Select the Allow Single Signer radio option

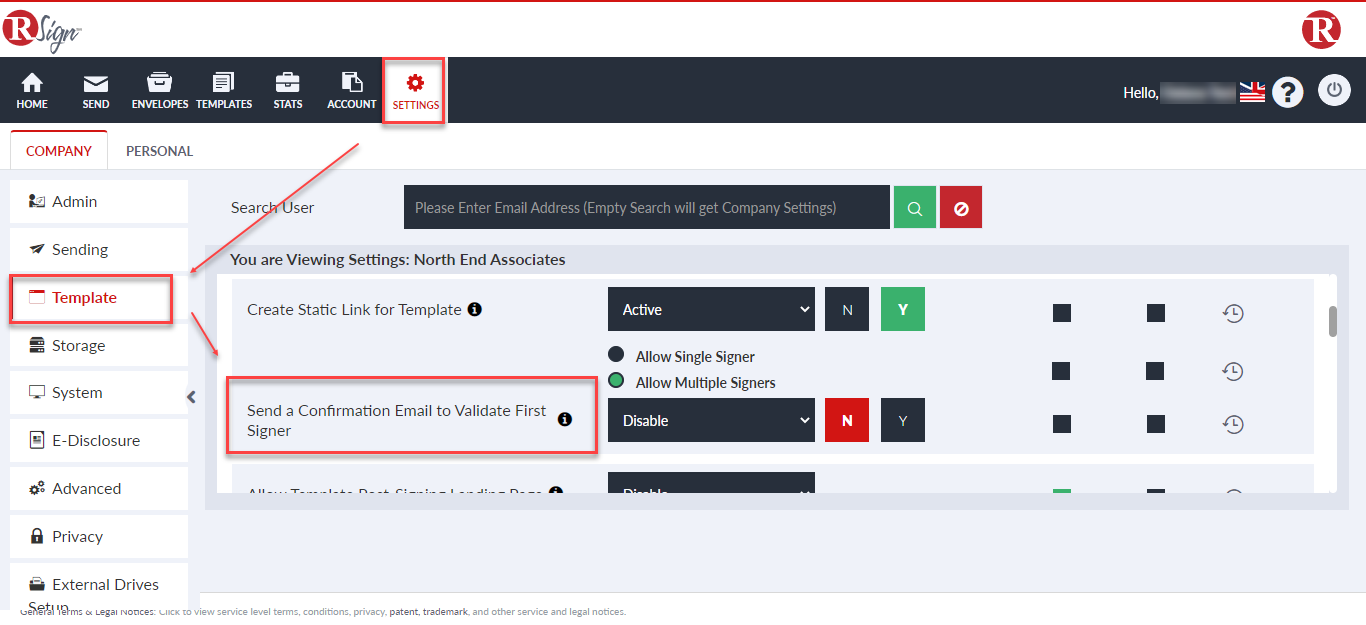pos(616,355)
